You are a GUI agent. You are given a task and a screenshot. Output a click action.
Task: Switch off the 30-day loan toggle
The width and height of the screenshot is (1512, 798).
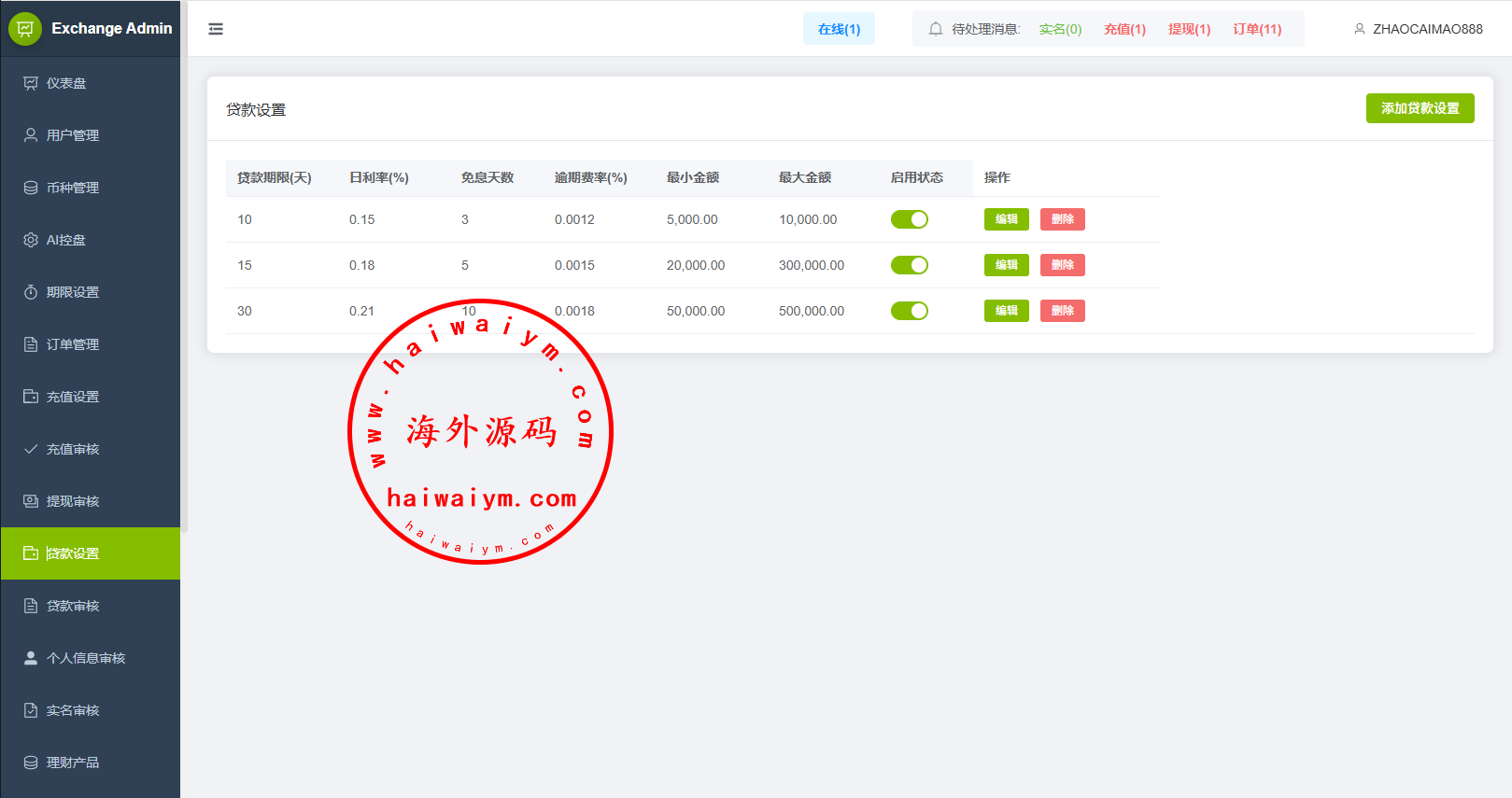click(909, 311)
